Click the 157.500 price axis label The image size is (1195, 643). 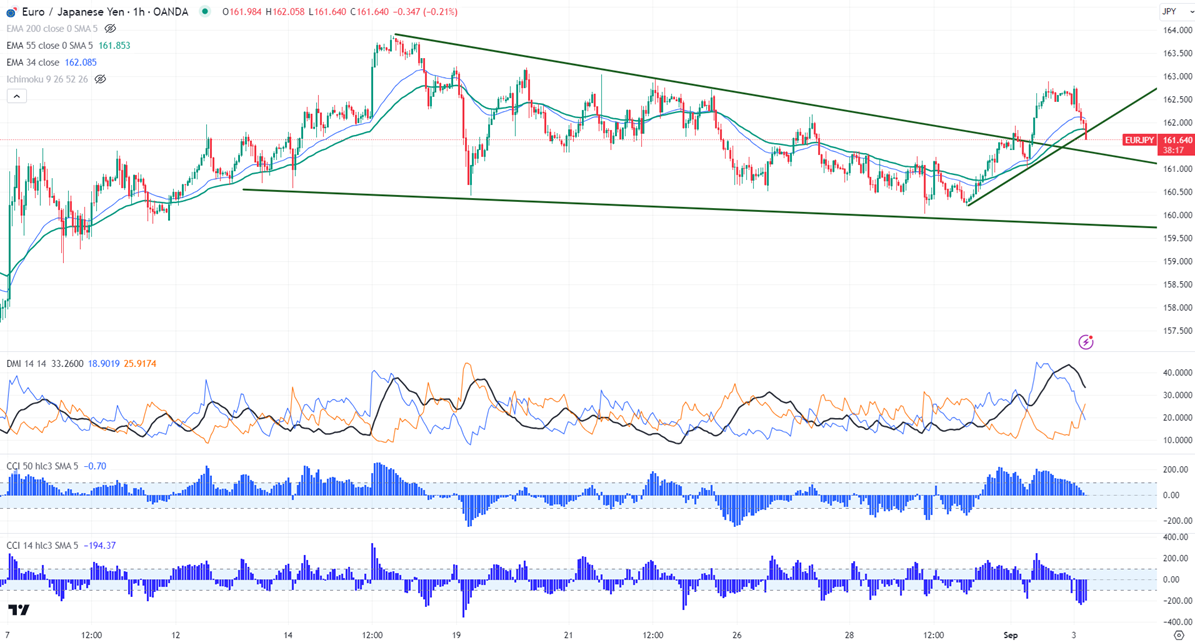(1177, 331)
